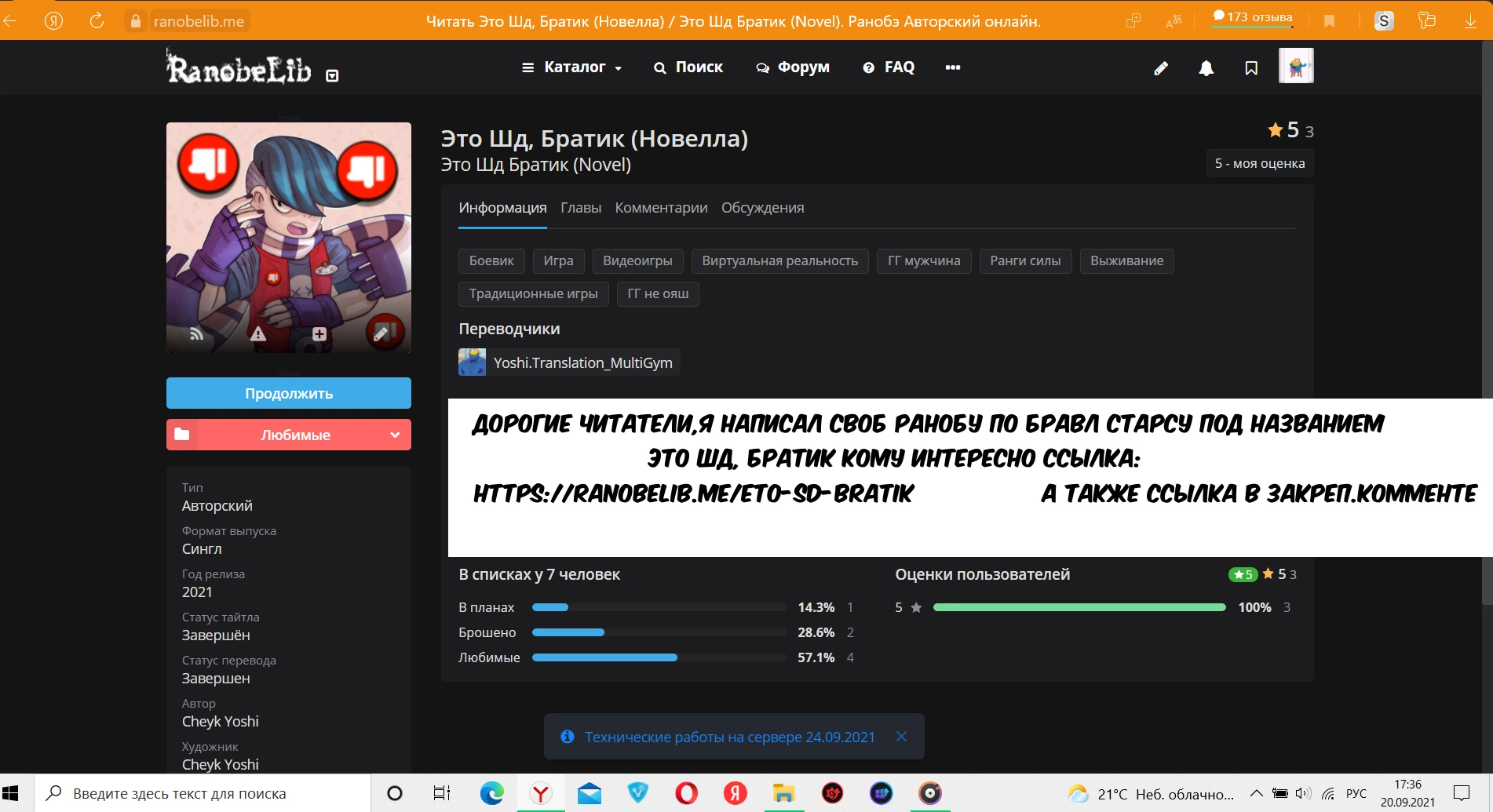Switch to the Комментарии tab
Viewport: 1493px width, 812px height.
pos(661,208)
